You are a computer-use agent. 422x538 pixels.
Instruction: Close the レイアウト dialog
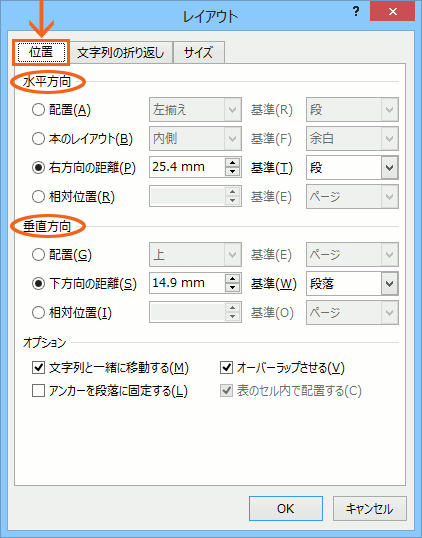point(392,12)
